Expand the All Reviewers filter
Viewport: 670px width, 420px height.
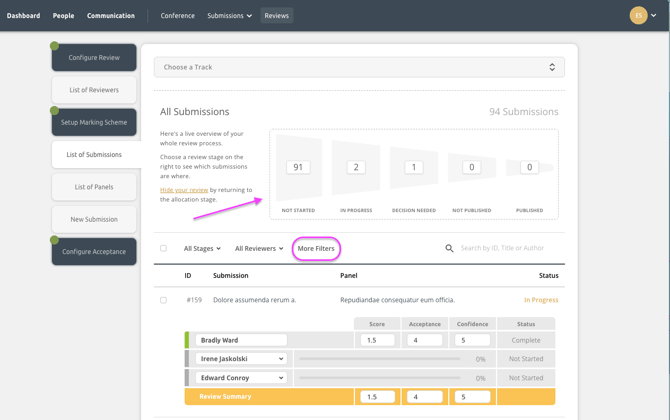pos(259,248)
